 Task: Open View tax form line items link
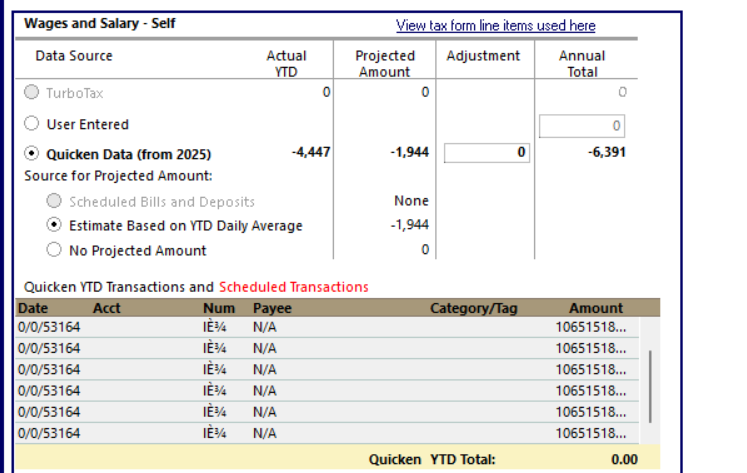[495, 25]
